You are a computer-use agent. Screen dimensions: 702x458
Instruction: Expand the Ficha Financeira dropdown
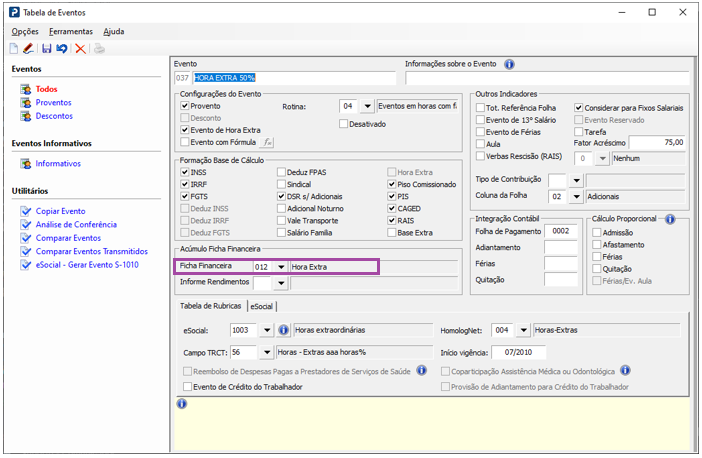pos(279,267)
